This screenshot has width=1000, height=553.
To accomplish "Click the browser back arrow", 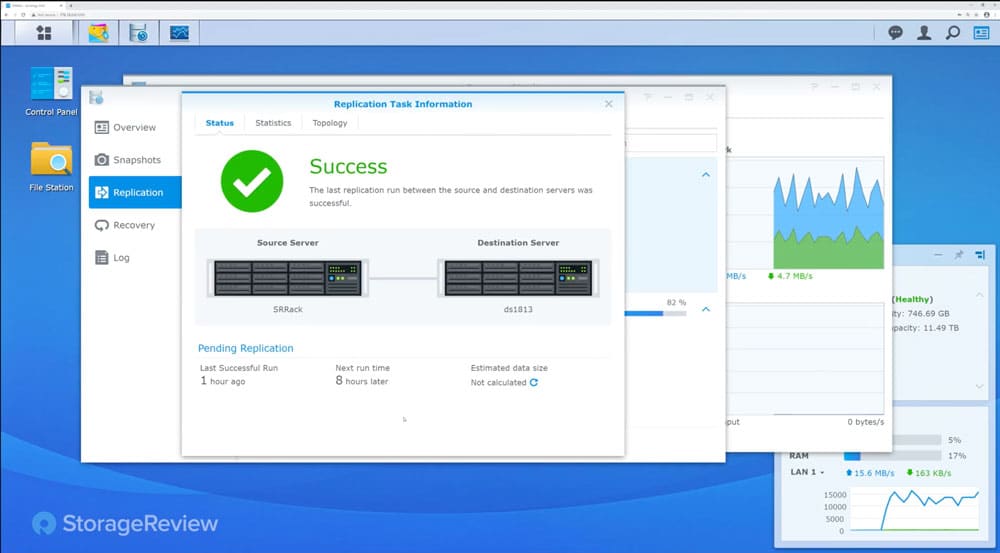I will click(6, 14).
